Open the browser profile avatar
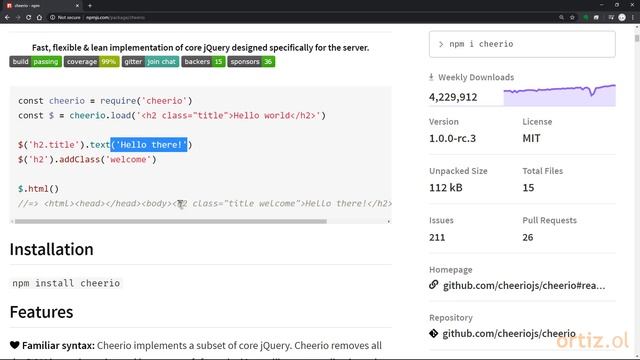The height and width of the screenshot is (360, 640). 622,18
